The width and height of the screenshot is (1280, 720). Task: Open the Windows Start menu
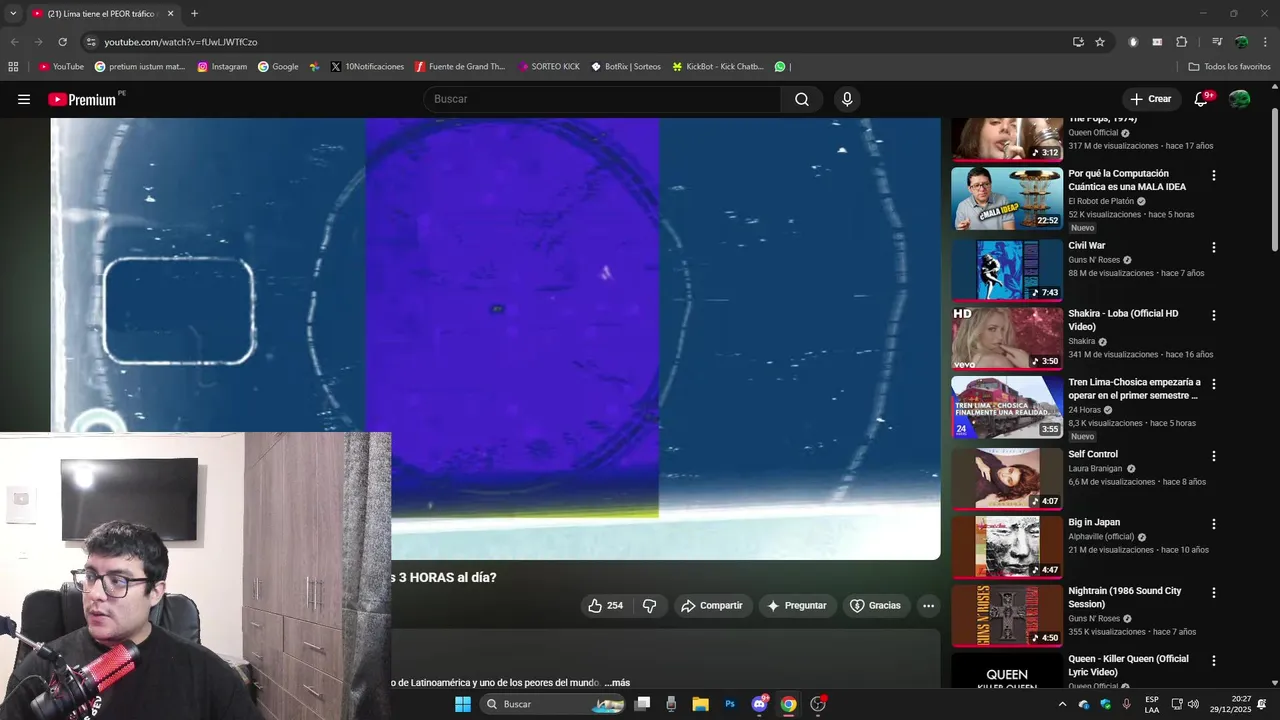coord(462,704)
